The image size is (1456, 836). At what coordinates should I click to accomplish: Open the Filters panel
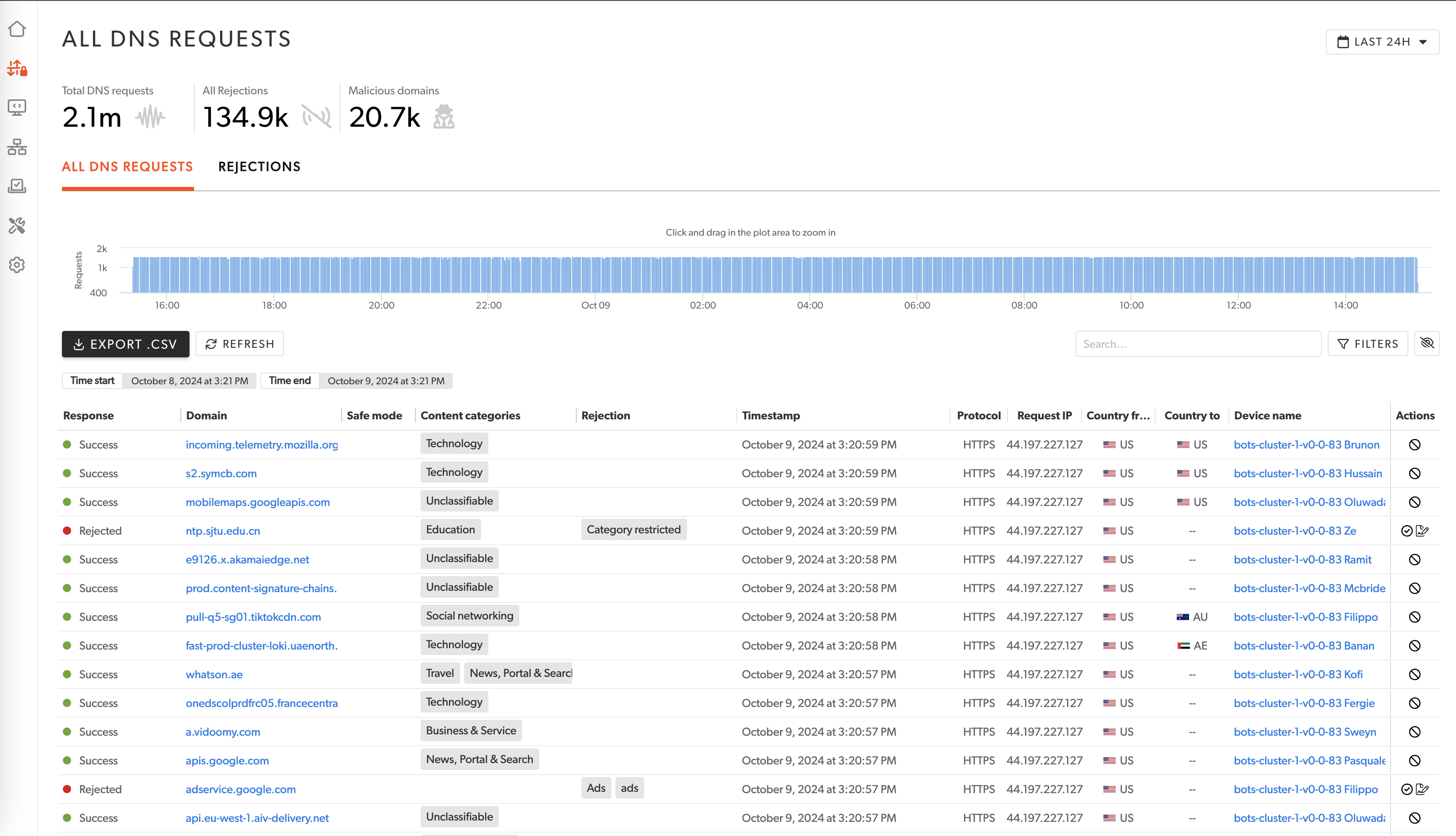[x=1367, y=344]
